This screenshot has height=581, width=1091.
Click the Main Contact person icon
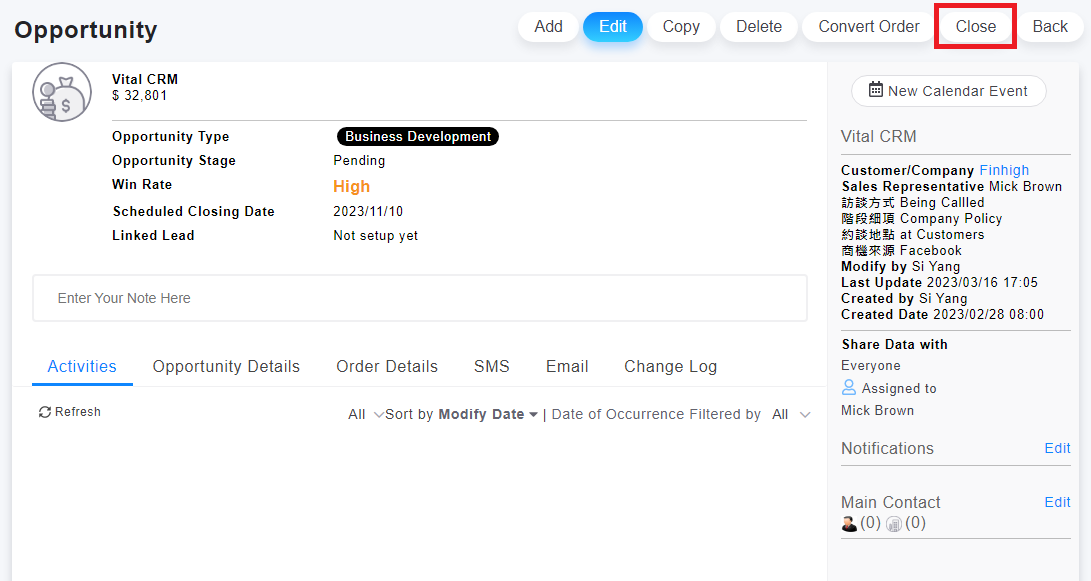(849, 523)
